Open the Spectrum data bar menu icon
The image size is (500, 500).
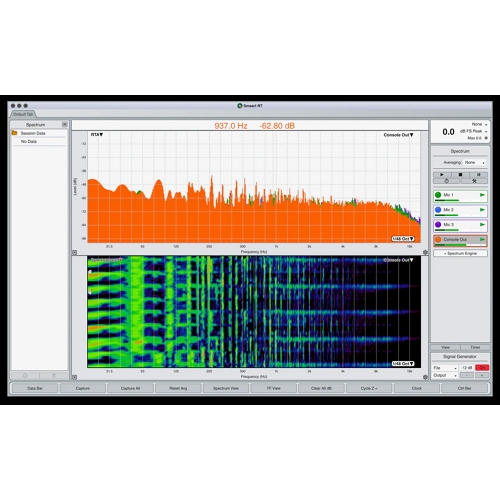coord(64,124)
